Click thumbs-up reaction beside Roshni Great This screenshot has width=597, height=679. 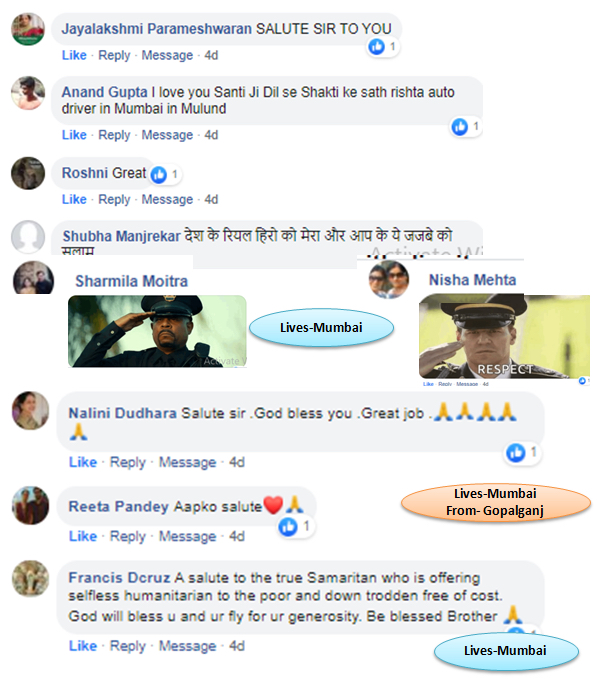pyautogui.click(x=158, y=175)
